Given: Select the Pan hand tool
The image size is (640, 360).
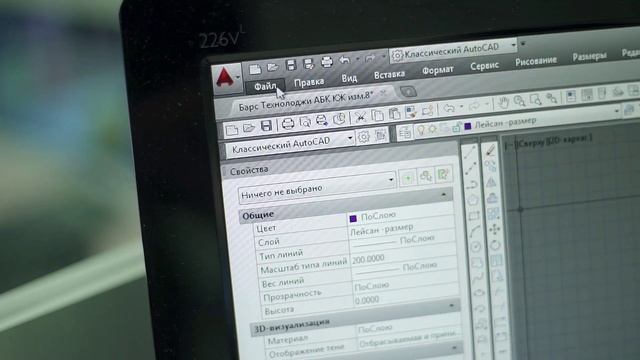Looking at the screenshot, I should [x=503, y=103].
